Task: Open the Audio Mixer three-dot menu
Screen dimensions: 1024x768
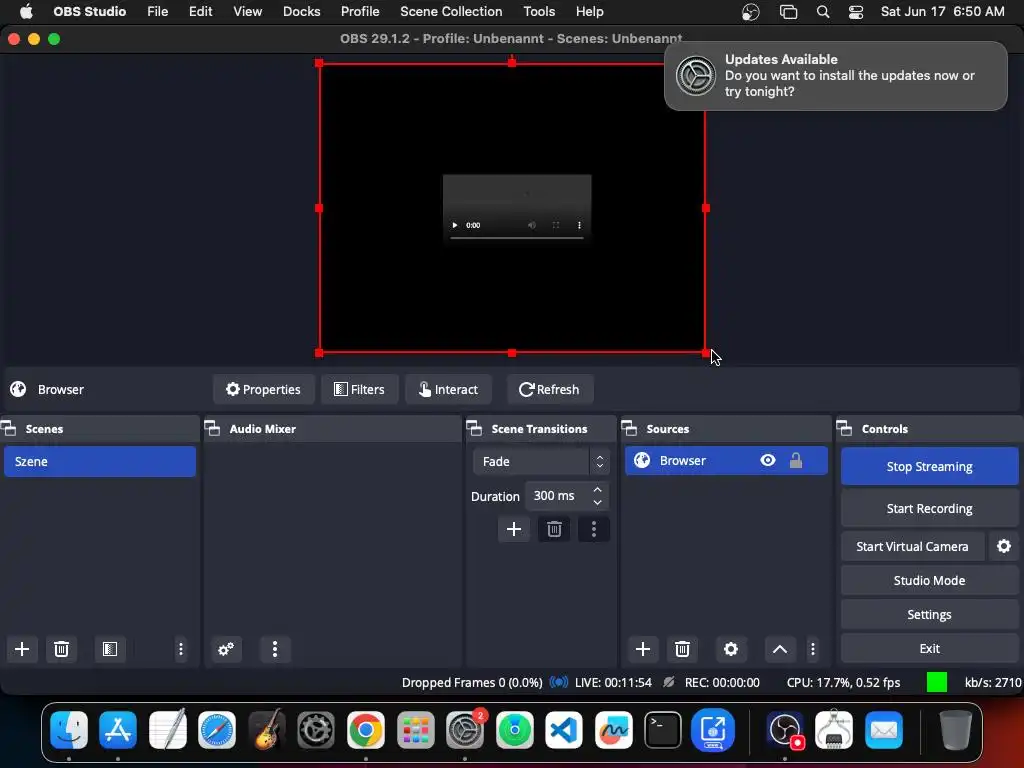Action: (275, 649)
